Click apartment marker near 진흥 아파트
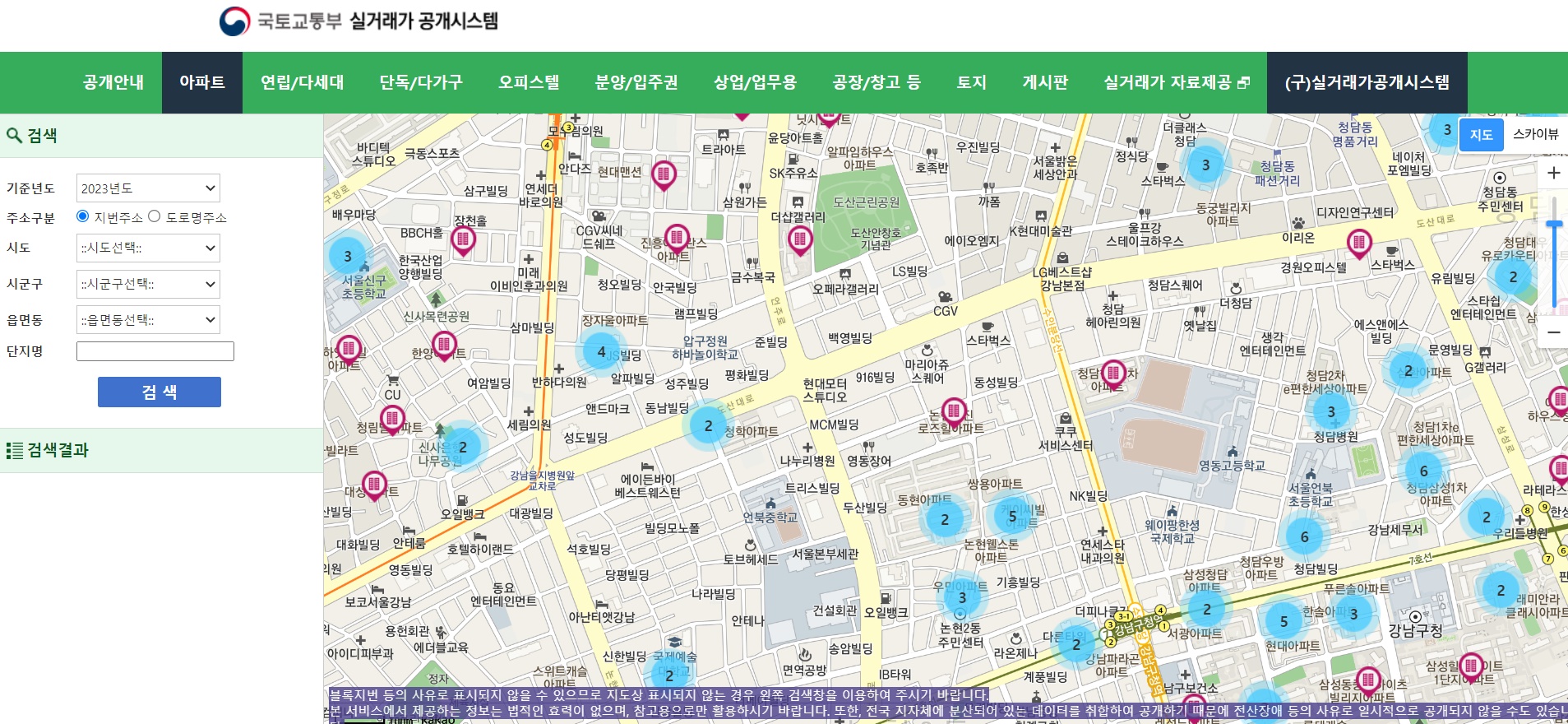This screenshot has width=1568, height=724. click(676, 239)
